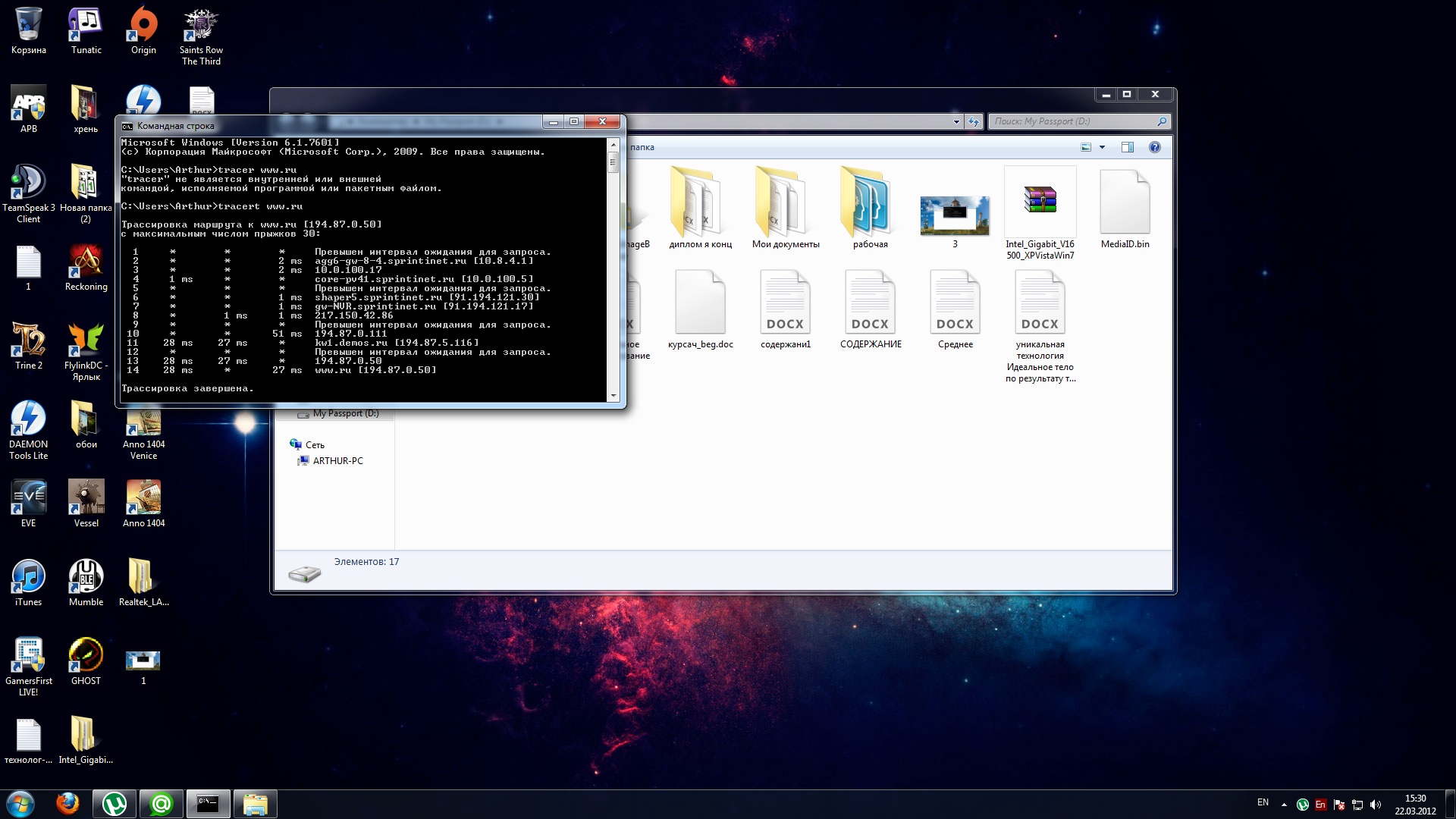Select the Saints Row The Third shortcut
The width and height of the screenshot is (1456, 819).
coord(201,36)
